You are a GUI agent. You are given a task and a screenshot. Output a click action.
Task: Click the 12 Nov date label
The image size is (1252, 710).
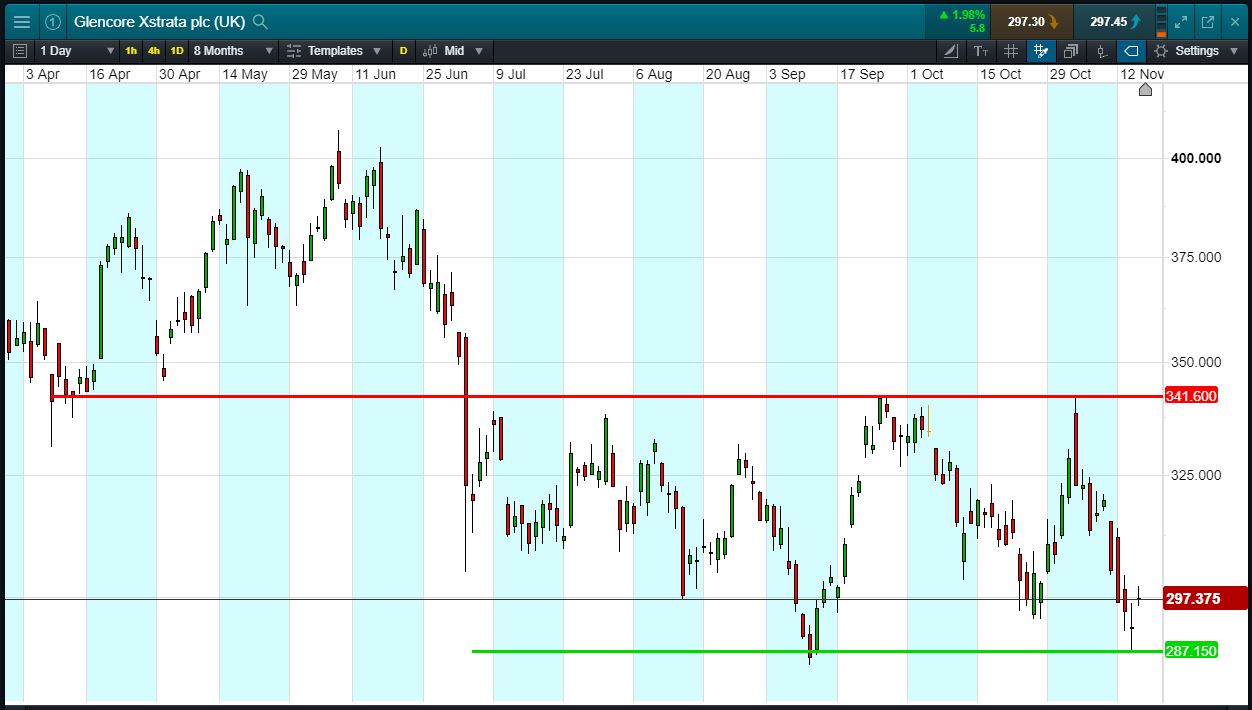pos(1142,74)
